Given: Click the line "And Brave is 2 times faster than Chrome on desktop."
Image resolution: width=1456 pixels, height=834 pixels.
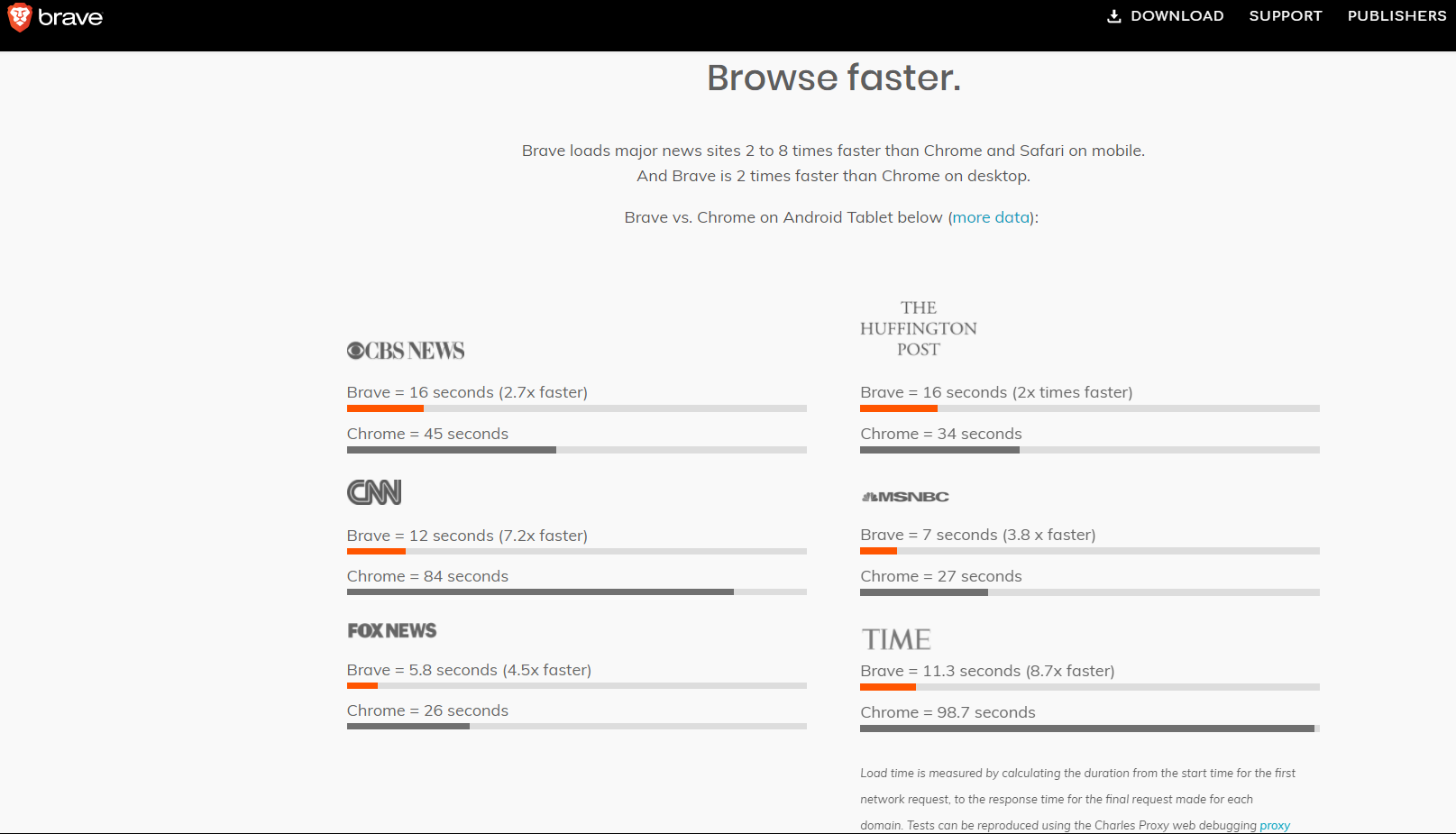Looking at the screenshot, I should point(833,176).
